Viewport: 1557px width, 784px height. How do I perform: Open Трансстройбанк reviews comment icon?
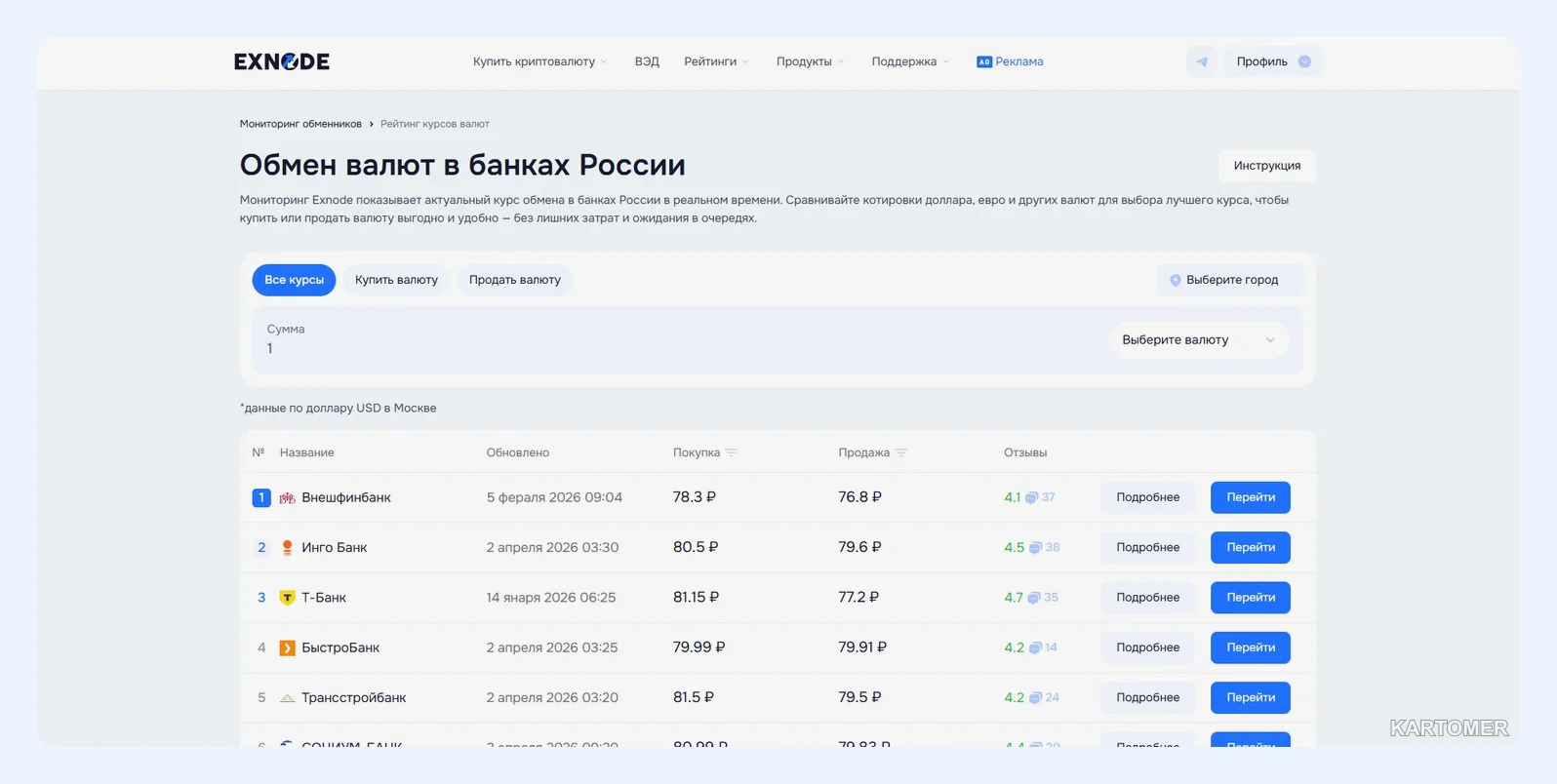click(1035, 698)
